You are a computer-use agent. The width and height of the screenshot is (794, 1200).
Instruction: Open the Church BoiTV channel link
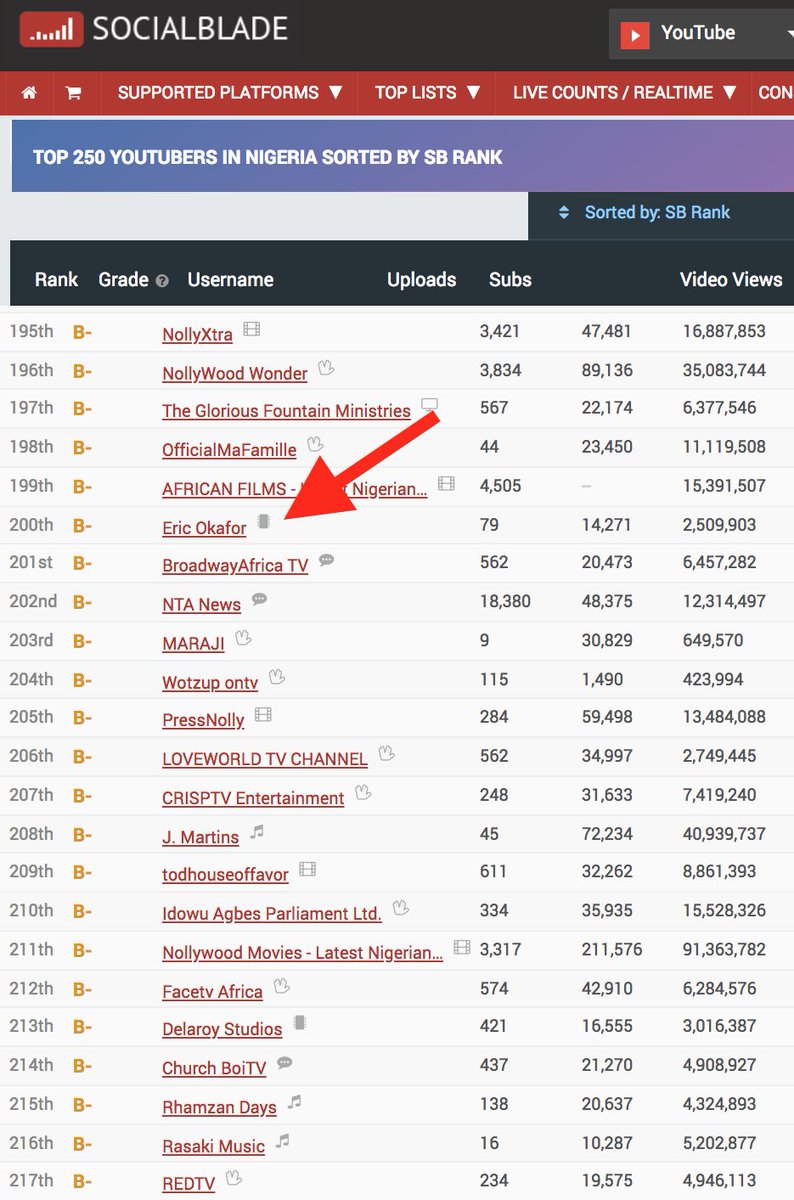[214, 1069]
